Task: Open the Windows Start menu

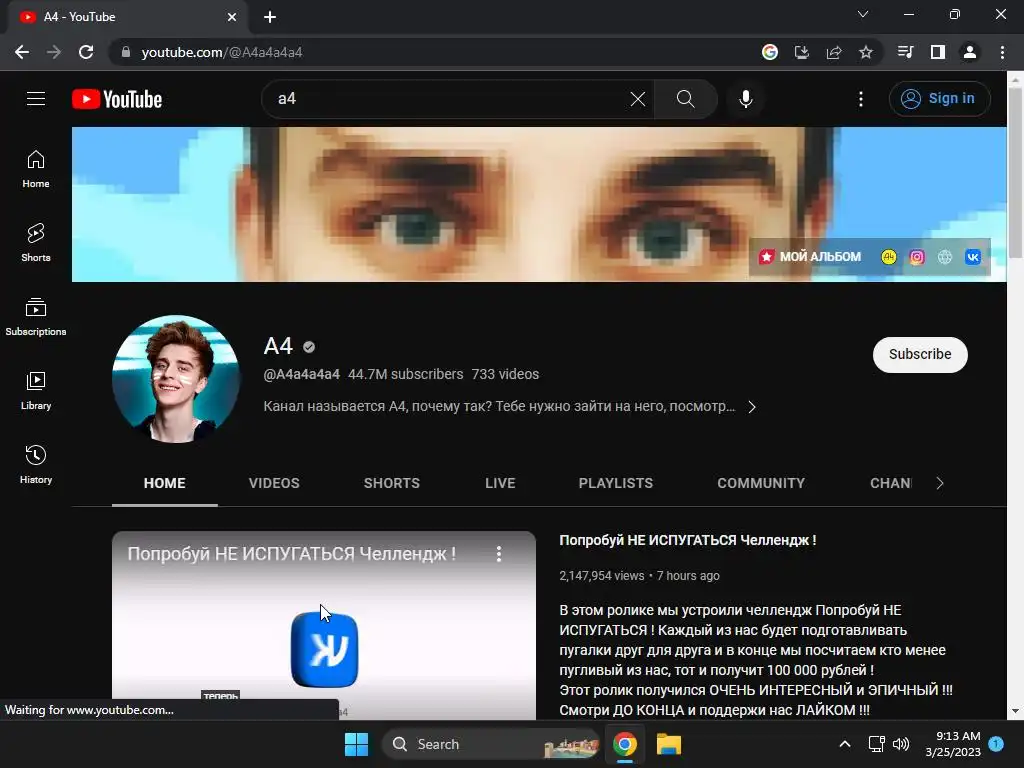Action: click(357, 744)
